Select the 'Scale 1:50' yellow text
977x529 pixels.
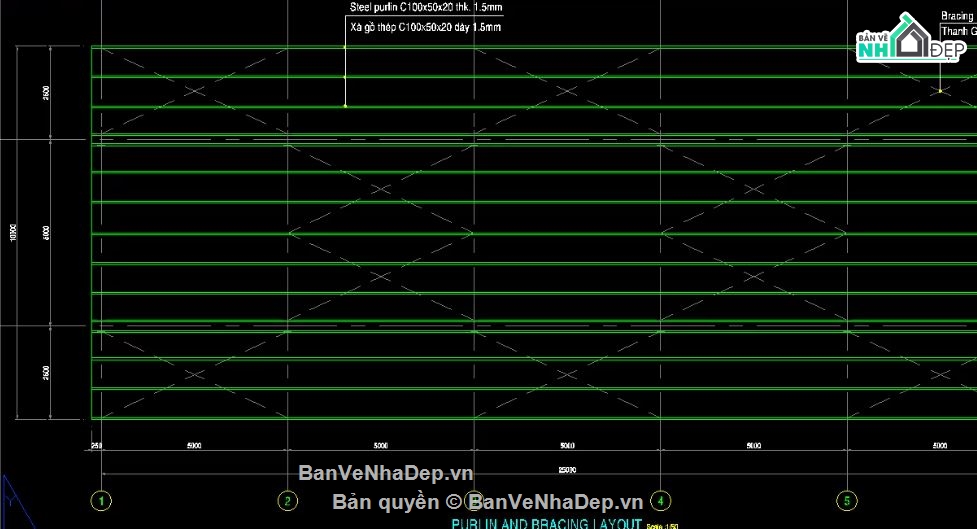661,524
